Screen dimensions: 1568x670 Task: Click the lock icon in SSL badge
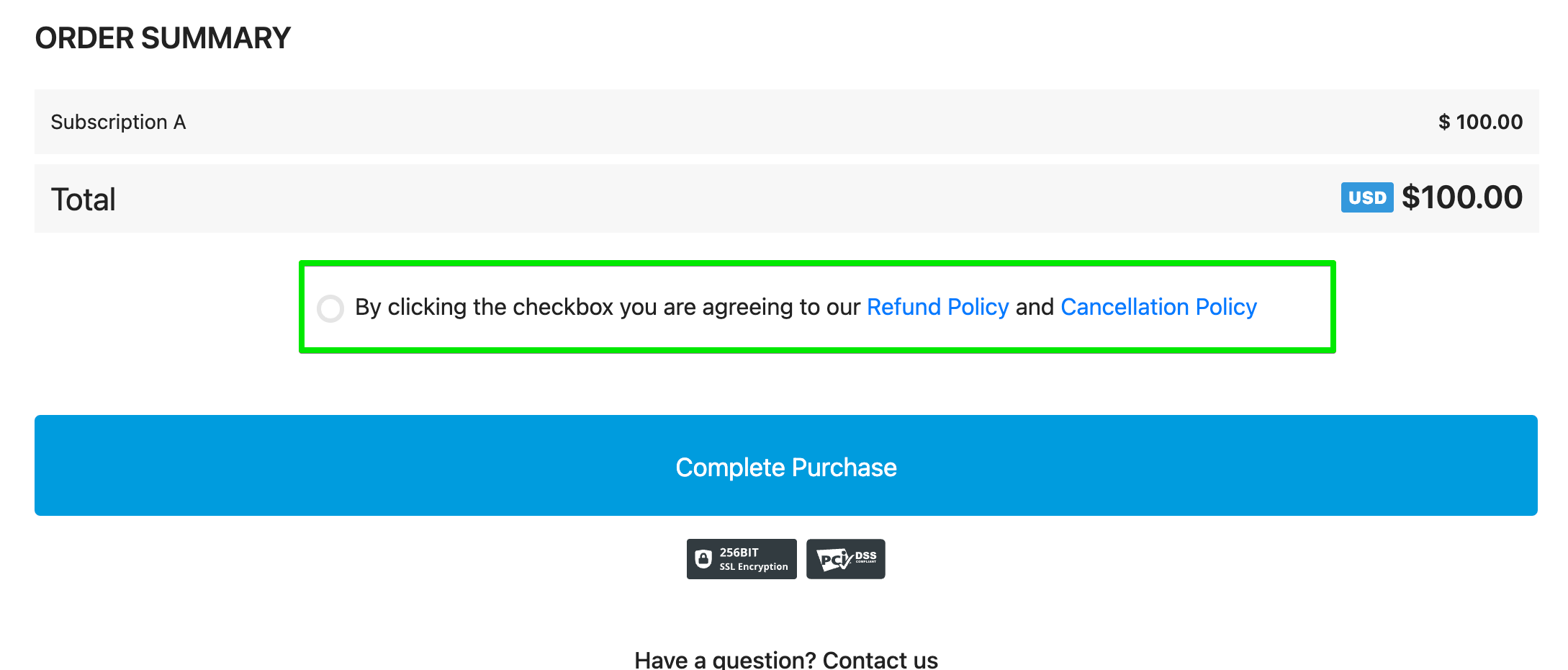(703, 559)
